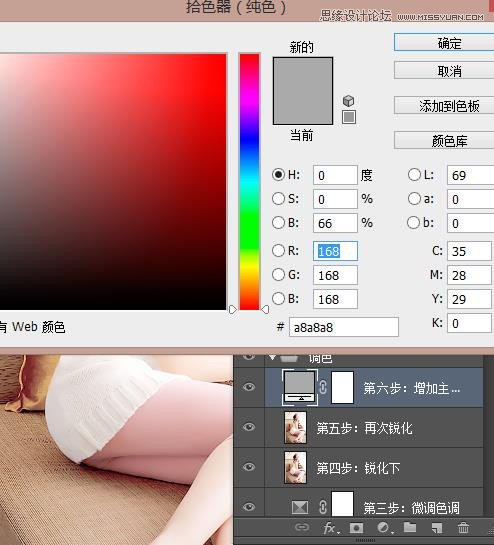
Task: Click the link layers icon at the panel bottom
Action: click(x=302, y=527)
